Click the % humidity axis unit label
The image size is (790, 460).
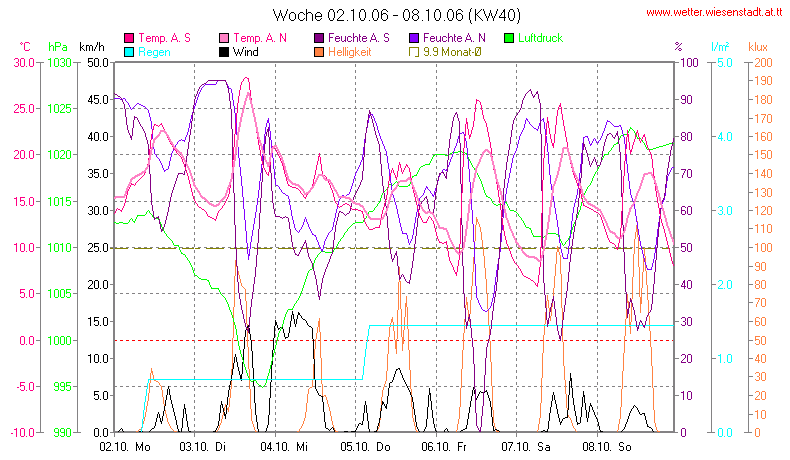tap(678, 47)
